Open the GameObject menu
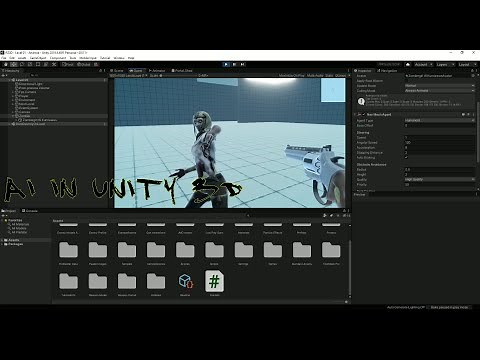The image size is (480, 360). point(38,58)
